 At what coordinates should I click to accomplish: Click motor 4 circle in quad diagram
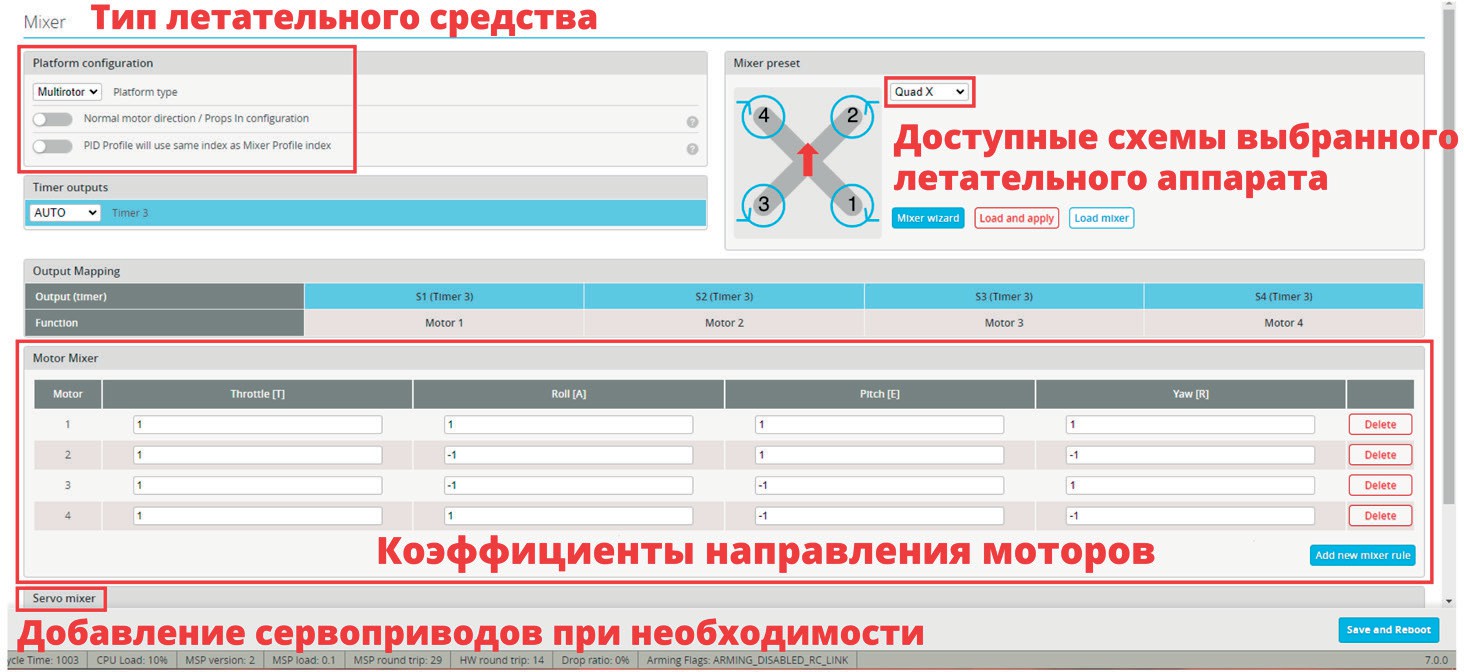click(764, 116)
